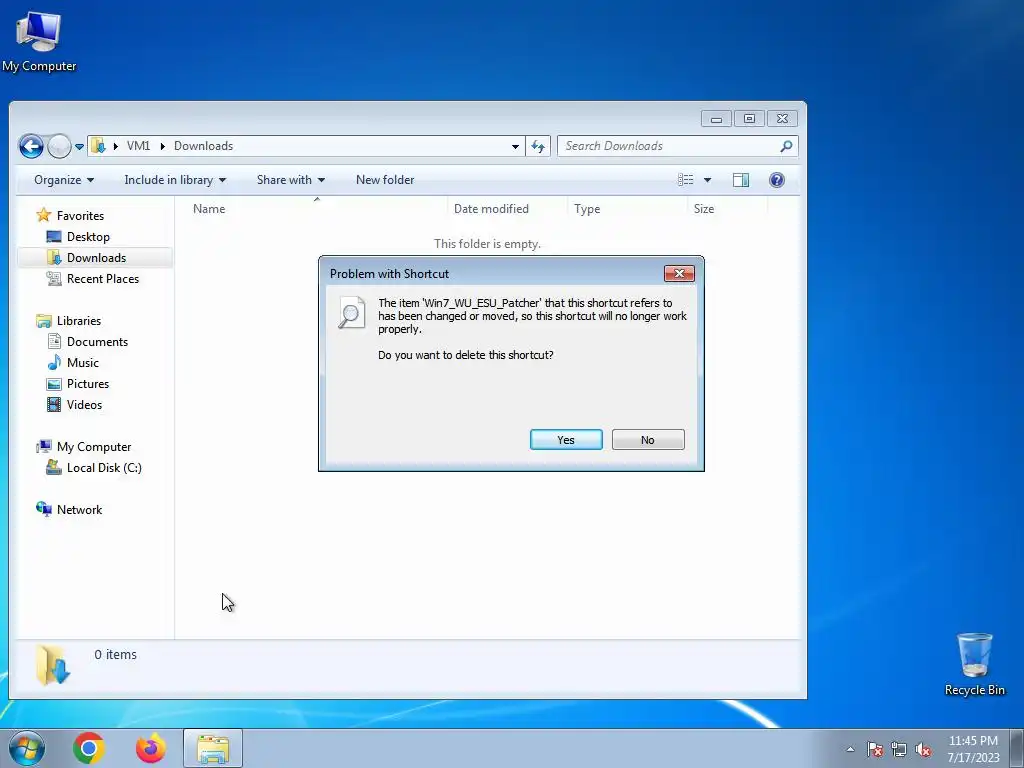The image size is (1024, 768).
Task: Open the address bar history dropdown
Action: click(515, 146)
